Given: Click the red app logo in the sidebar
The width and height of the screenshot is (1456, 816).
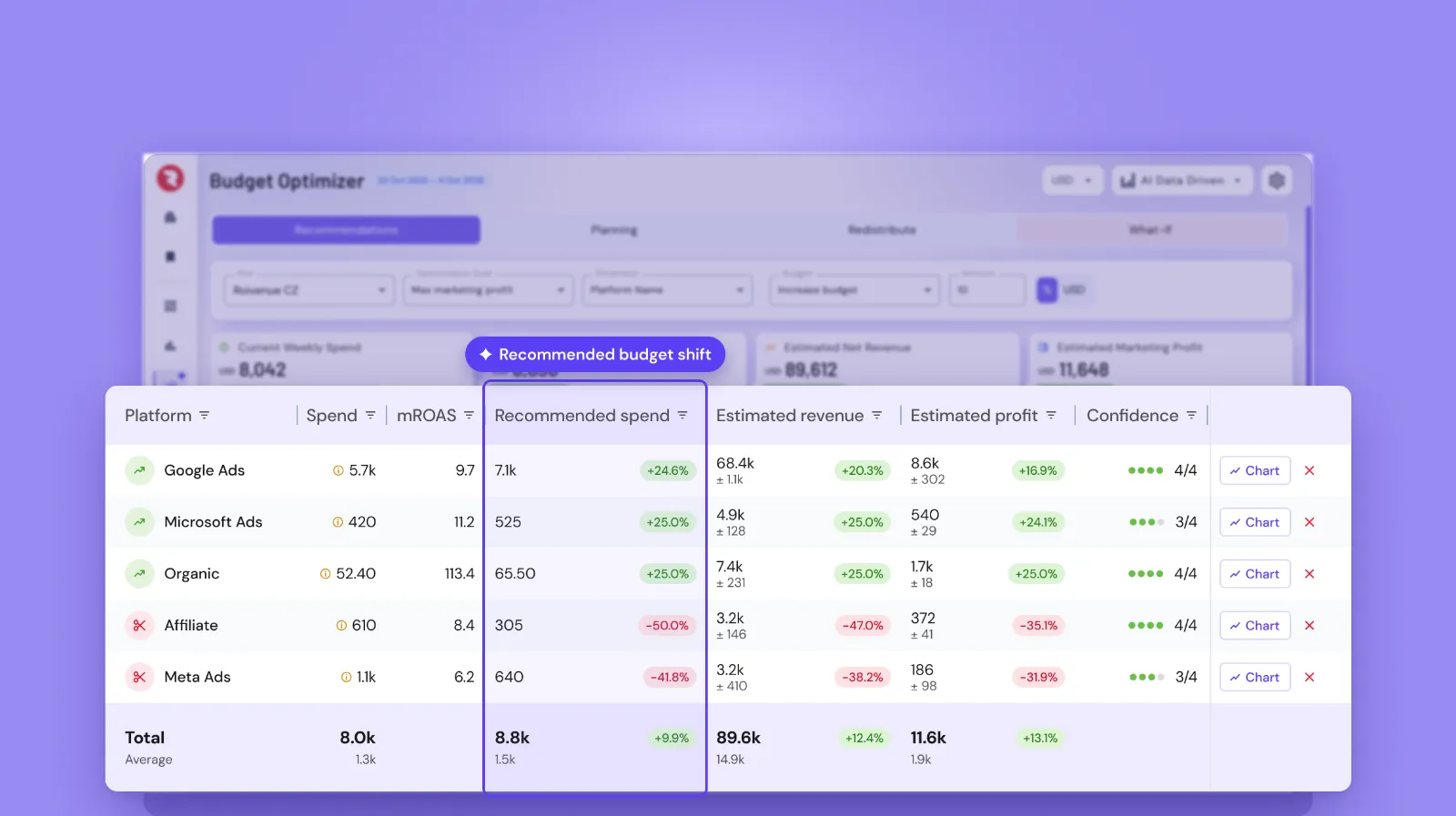Looking at the screenshot, I should tap(170, 178).
